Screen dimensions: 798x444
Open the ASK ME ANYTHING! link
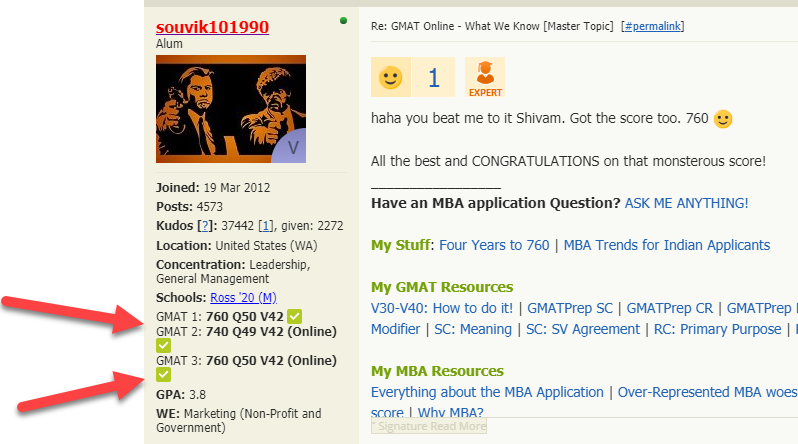[x=686, y=203]
